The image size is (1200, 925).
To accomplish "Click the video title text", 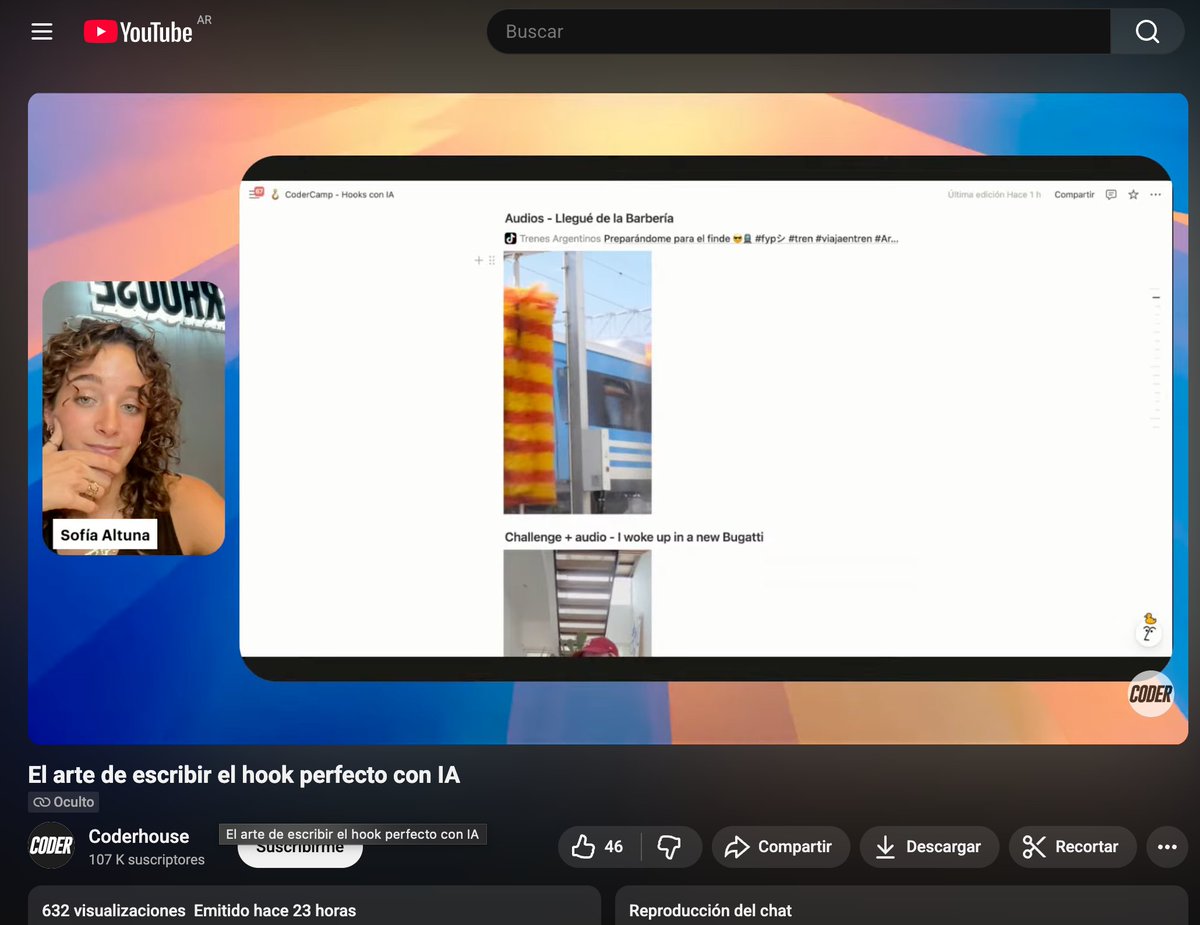I will click(x=244, y=775).
